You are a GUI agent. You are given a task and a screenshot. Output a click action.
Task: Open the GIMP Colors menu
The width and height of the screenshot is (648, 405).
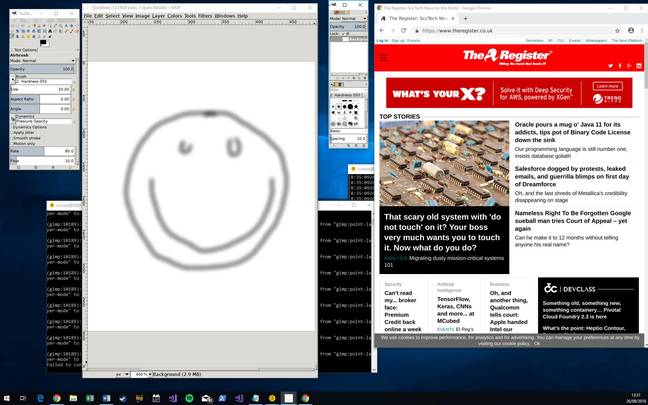point(174,16)
